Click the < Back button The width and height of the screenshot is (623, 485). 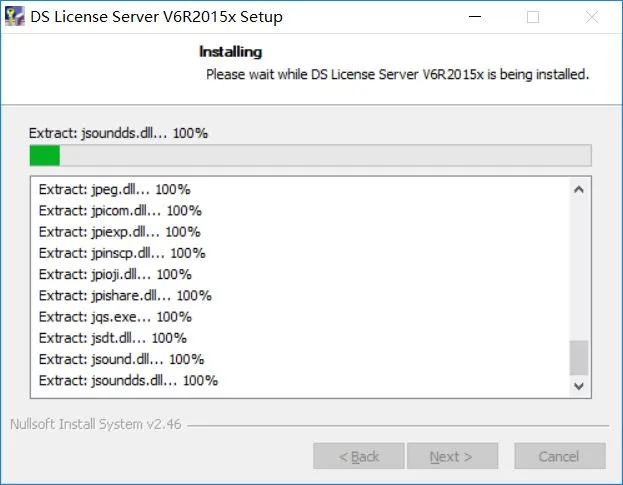click(x=359, y=456)
